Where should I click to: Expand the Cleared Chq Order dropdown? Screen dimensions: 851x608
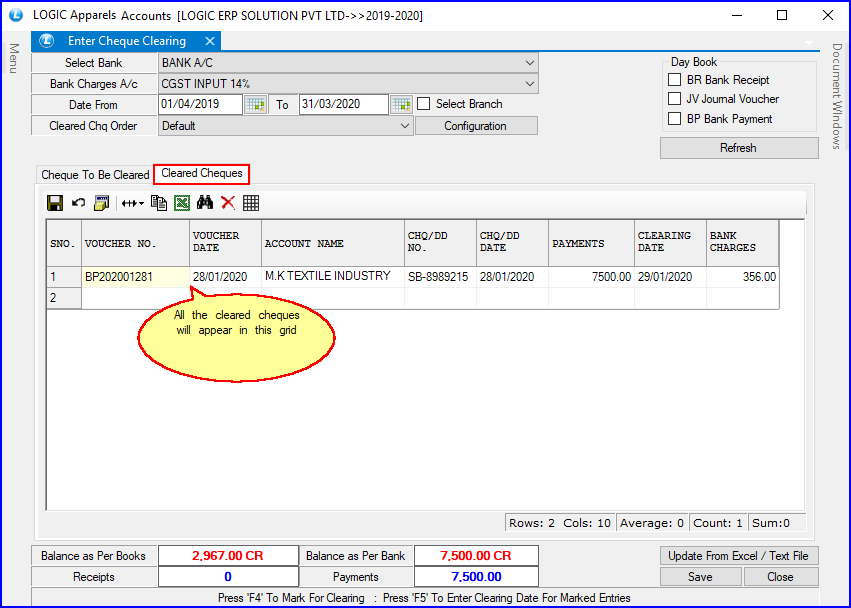(405, 126)
